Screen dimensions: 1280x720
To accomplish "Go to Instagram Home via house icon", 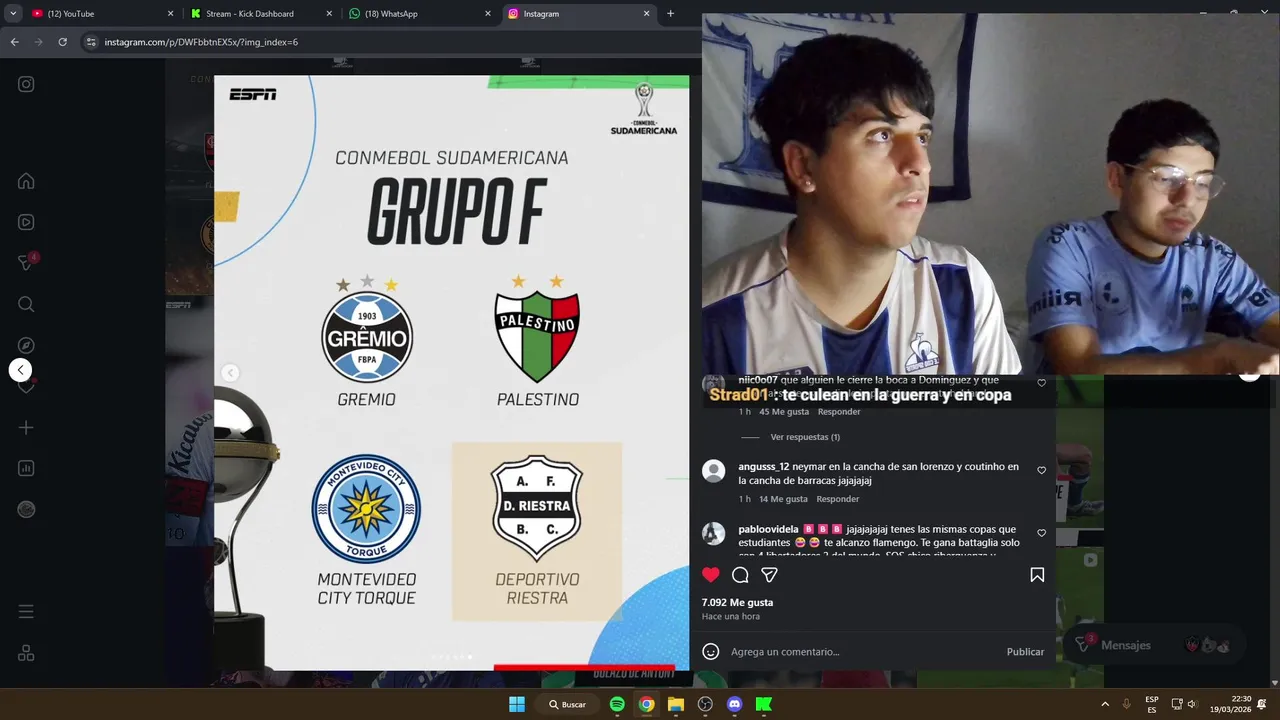I will point(26,181).
